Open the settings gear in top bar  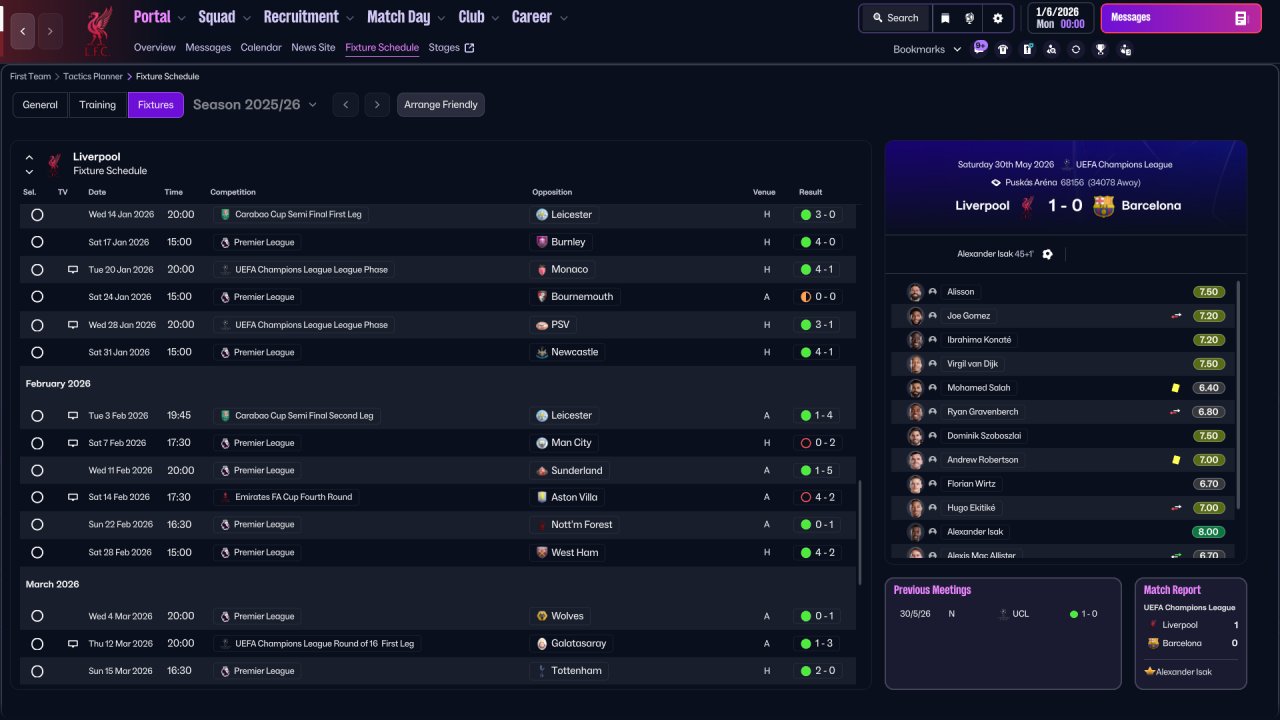pyautogui.click(x=998, y=18)
